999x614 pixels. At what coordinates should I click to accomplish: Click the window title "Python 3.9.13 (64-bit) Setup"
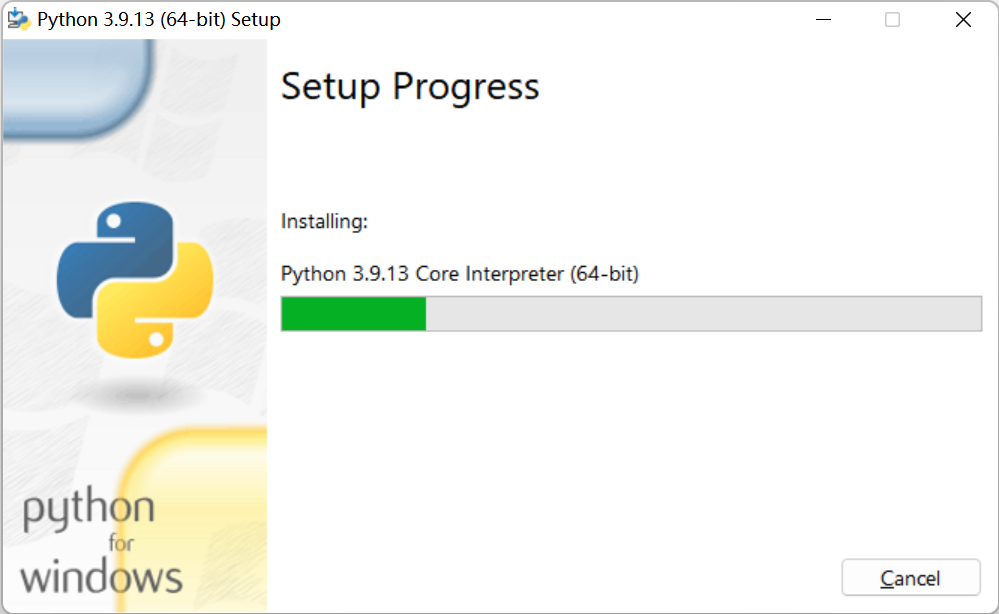click(x=158, y=20)
